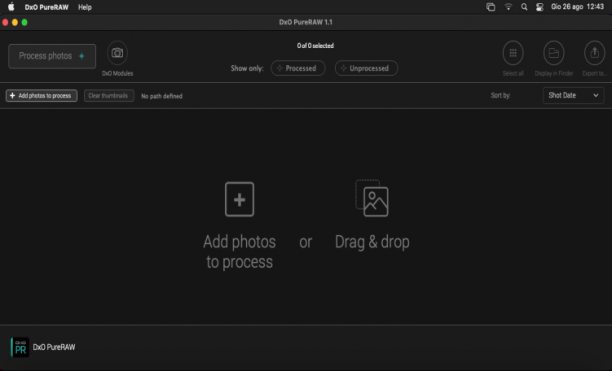Minimize the window with the yellow button

point(15,23)
